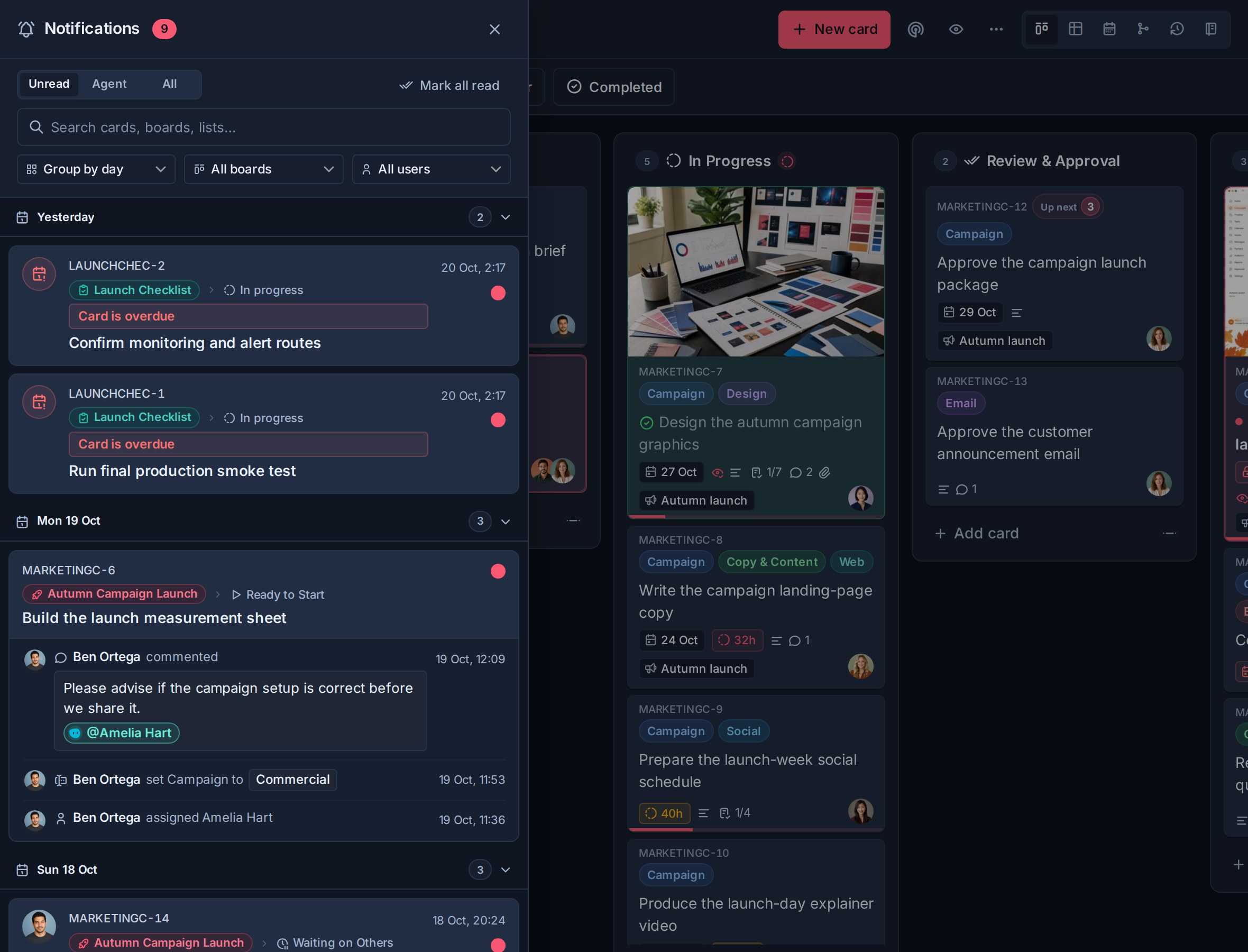Collapse the Mon 19 Oct group chevron

[506, 521]
